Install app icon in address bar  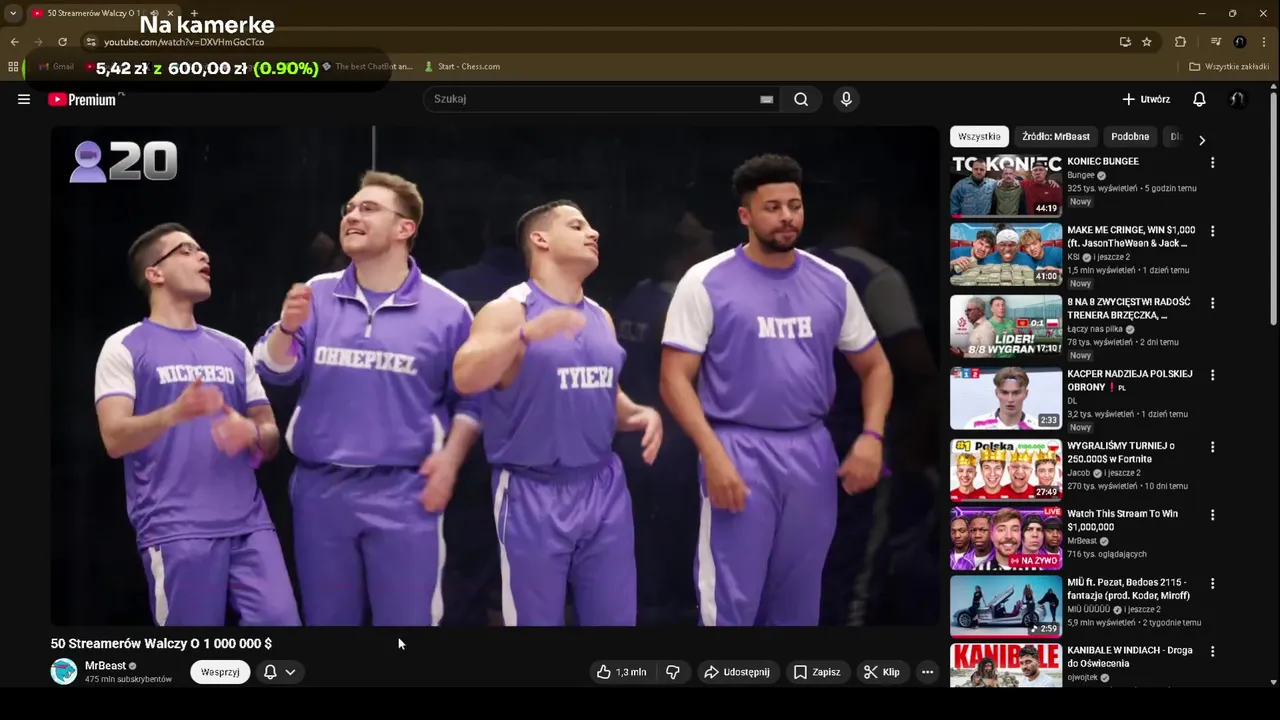(x=1125, y=42)
